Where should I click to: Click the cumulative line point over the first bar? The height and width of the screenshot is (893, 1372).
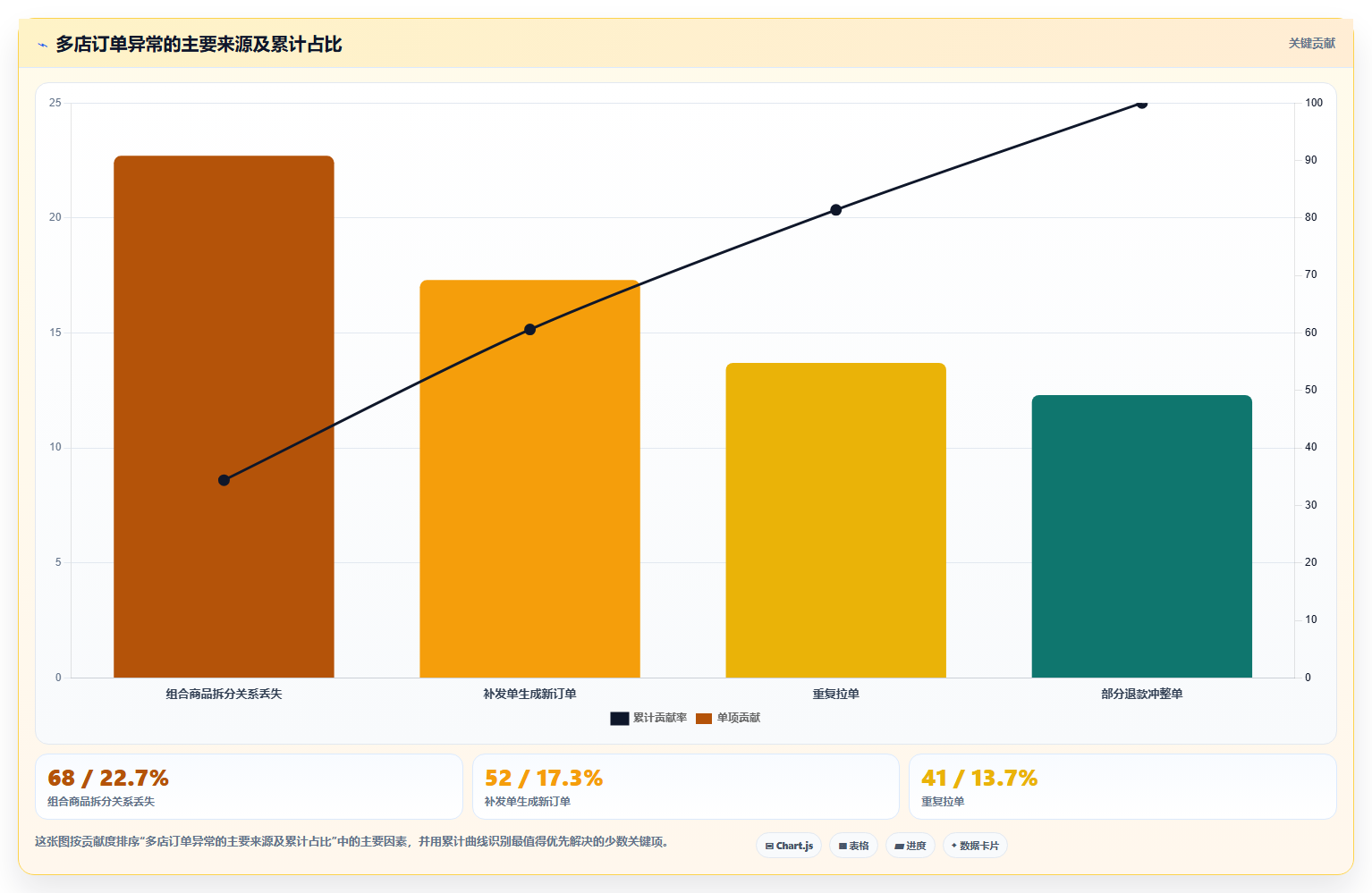coord(224,480)
